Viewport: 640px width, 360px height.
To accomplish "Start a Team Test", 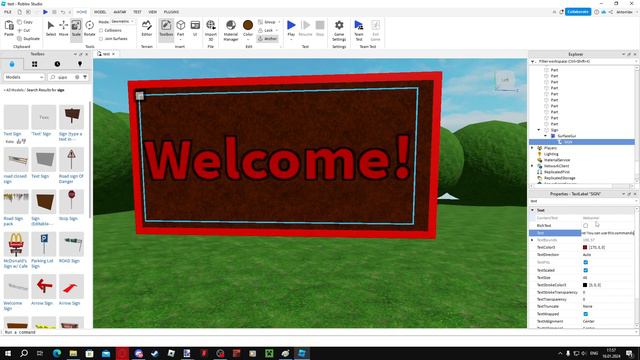I will click(x=359, y=29).
